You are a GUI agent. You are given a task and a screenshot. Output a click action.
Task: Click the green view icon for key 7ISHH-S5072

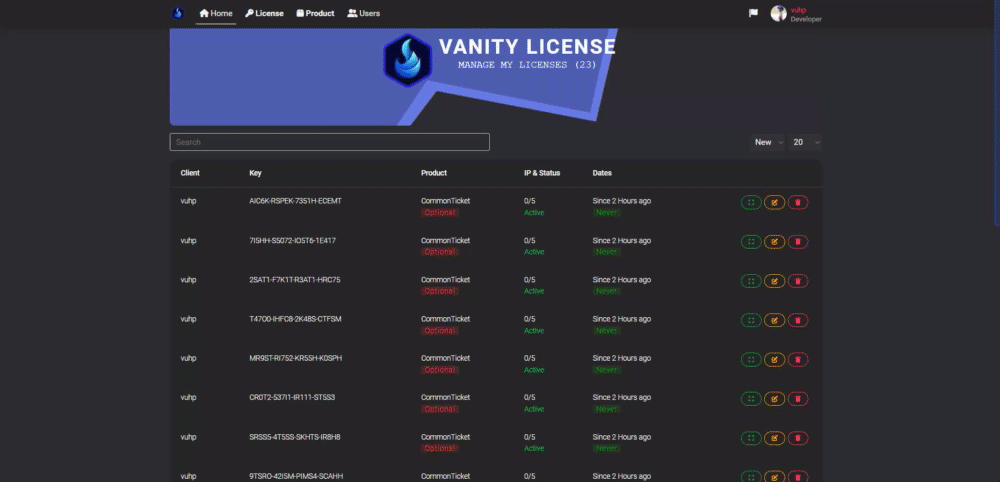pyautogui.click(x=751, y=242)
